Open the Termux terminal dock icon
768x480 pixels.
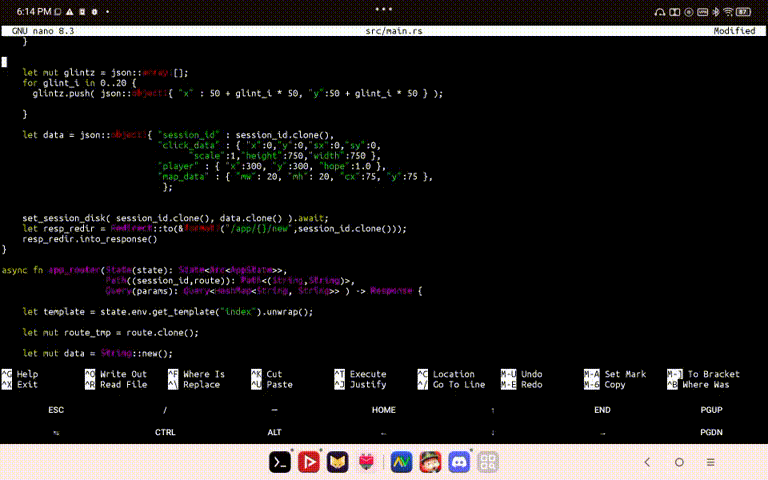[x=280, y=462]
